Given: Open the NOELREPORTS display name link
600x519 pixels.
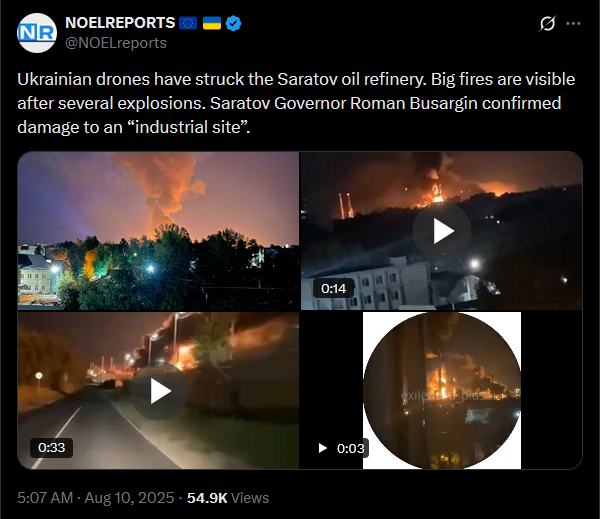Looking at the screenshot, I should (120, 23).
